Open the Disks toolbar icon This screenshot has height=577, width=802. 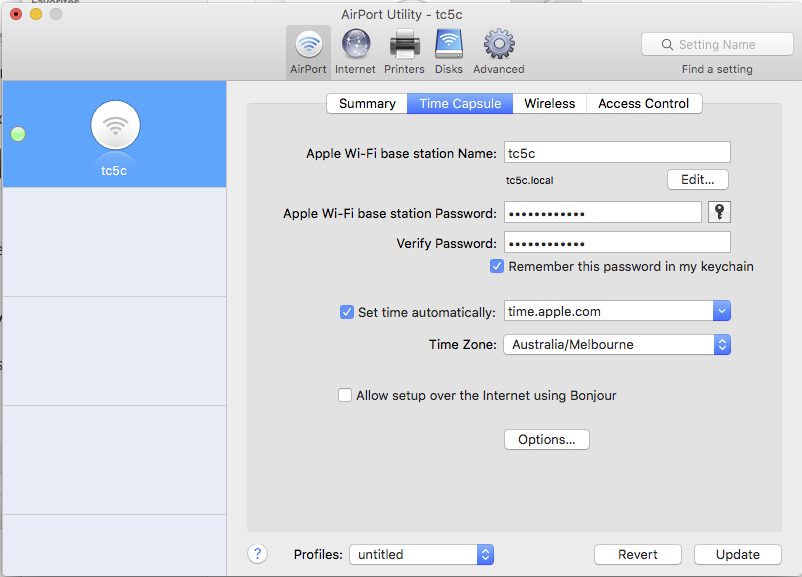[x=449, y=52]
